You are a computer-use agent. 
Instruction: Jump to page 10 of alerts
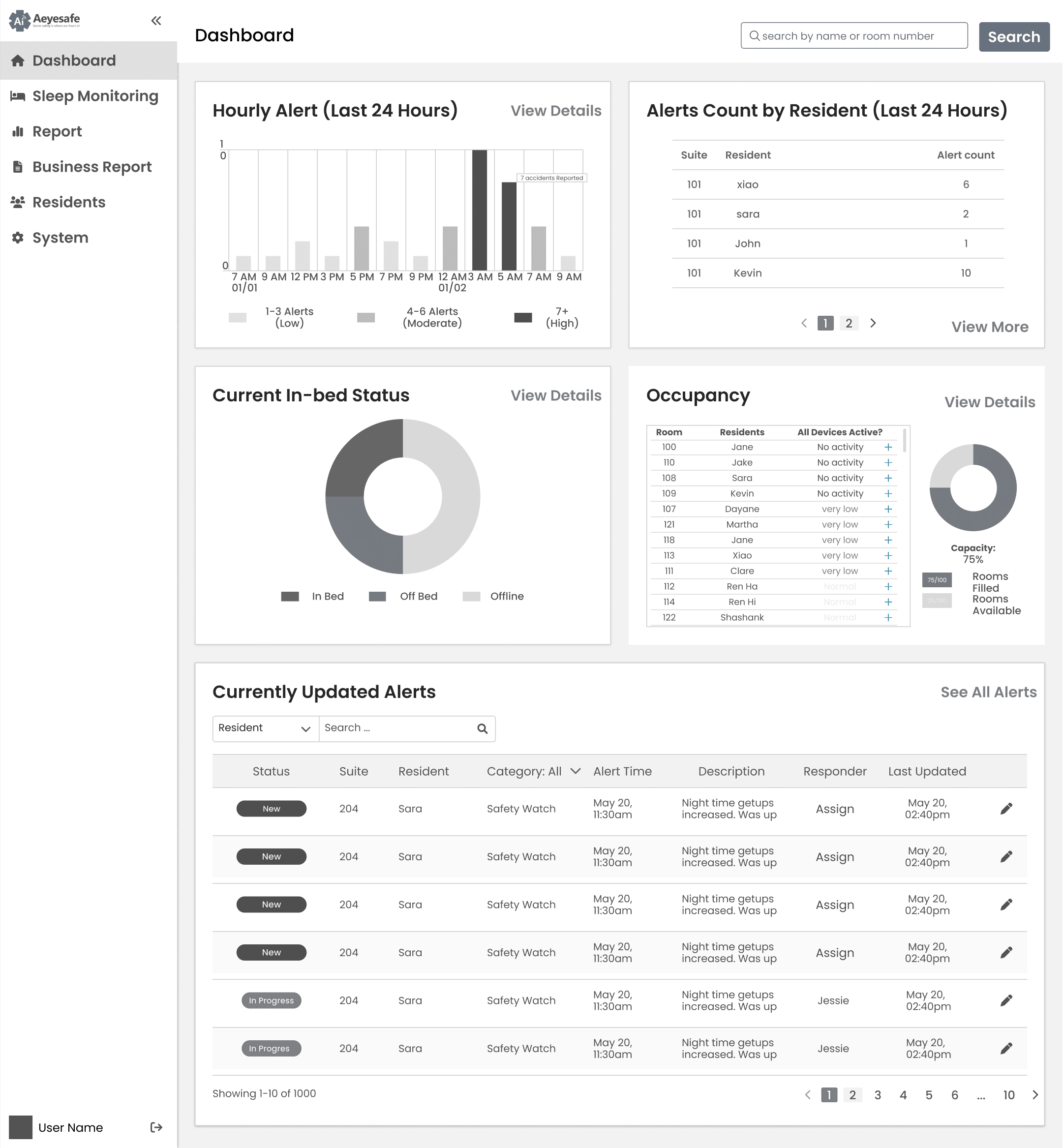tap(1009, 1094)
